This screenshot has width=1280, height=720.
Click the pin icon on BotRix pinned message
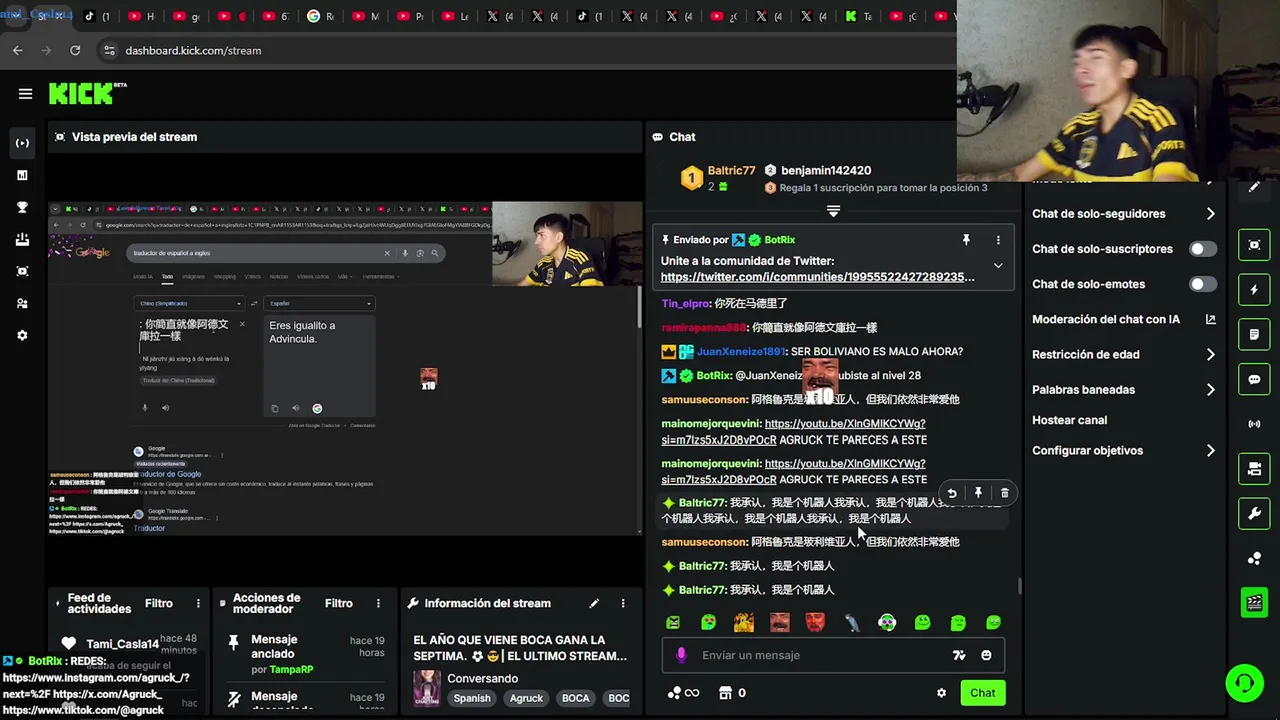coord(966,240)
